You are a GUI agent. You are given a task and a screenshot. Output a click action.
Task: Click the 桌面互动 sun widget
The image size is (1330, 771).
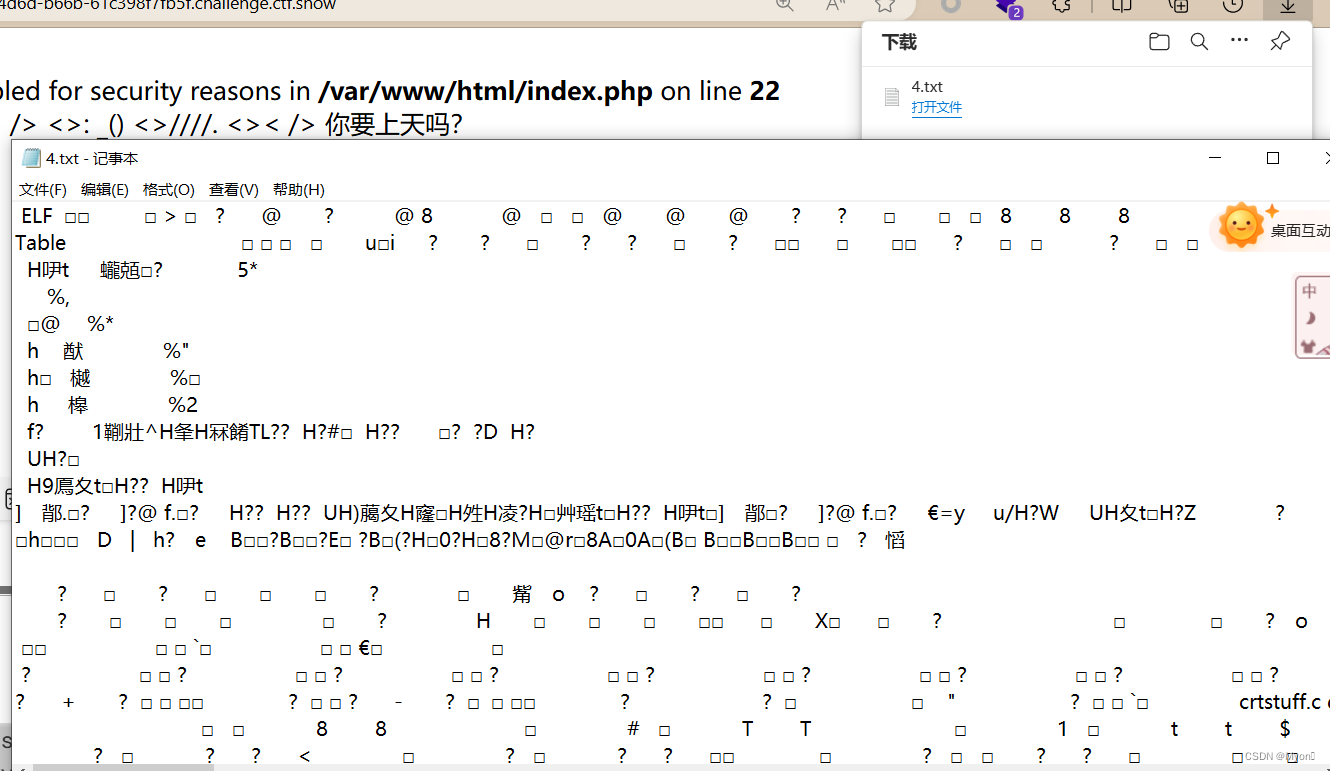[x=1240, y=226]
